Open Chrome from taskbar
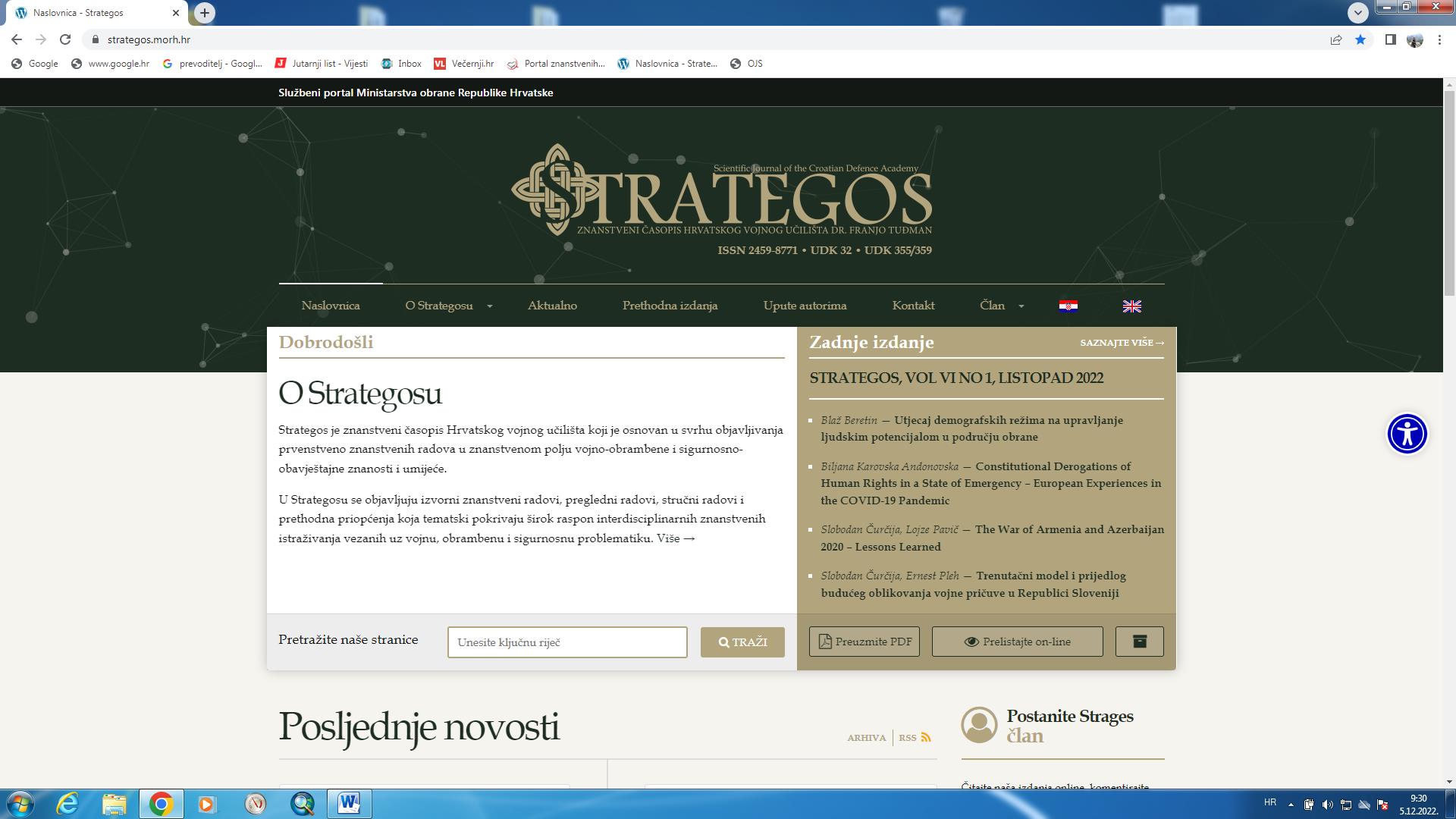 point(161,804)
